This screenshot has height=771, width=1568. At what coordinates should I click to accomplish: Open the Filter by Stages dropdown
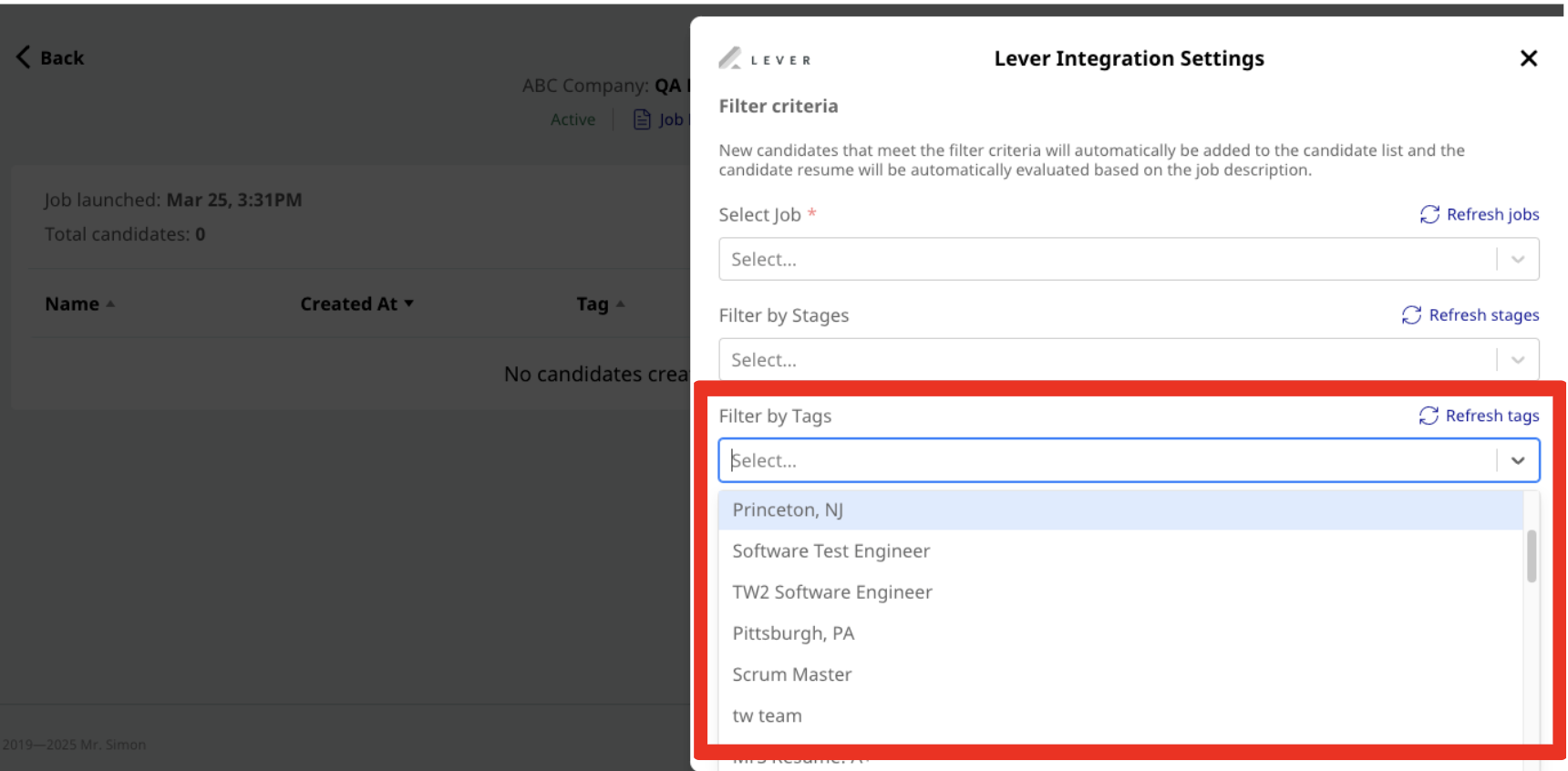tap(1129, 360)
